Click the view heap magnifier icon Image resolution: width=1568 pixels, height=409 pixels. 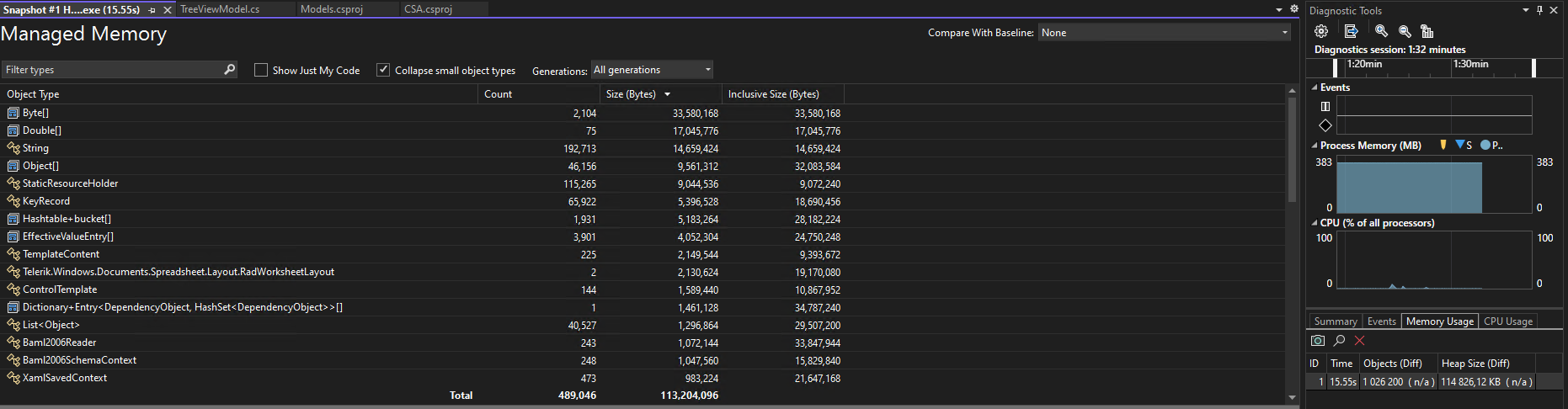tap(1339, 341)
